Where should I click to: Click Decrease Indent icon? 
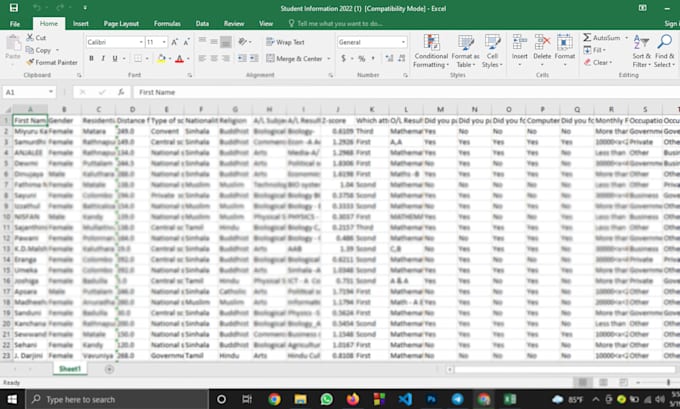coord(242,59)
